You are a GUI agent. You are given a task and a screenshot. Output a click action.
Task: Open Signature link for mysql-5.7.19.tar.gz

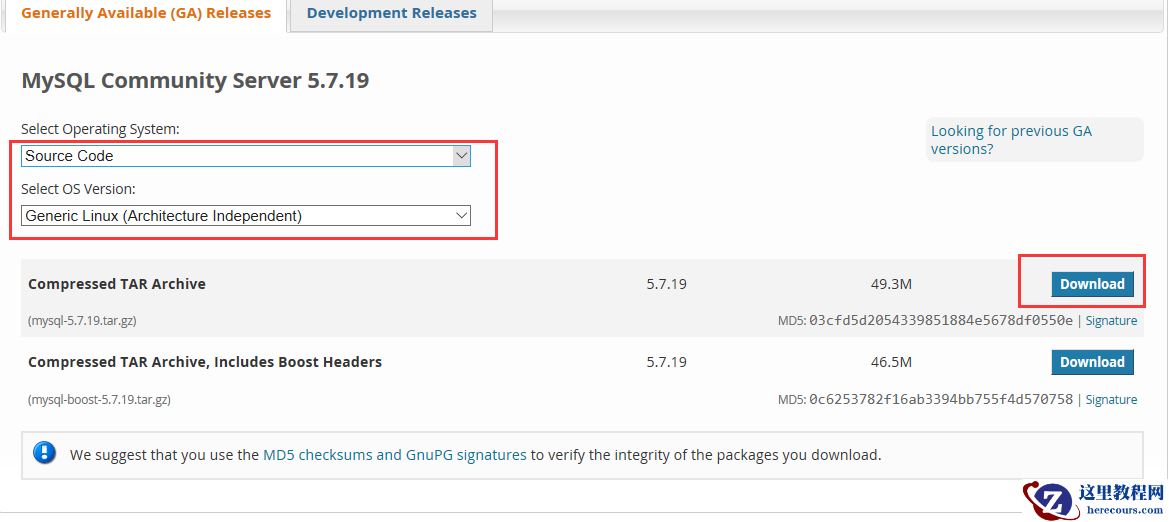pos(1111,321)
